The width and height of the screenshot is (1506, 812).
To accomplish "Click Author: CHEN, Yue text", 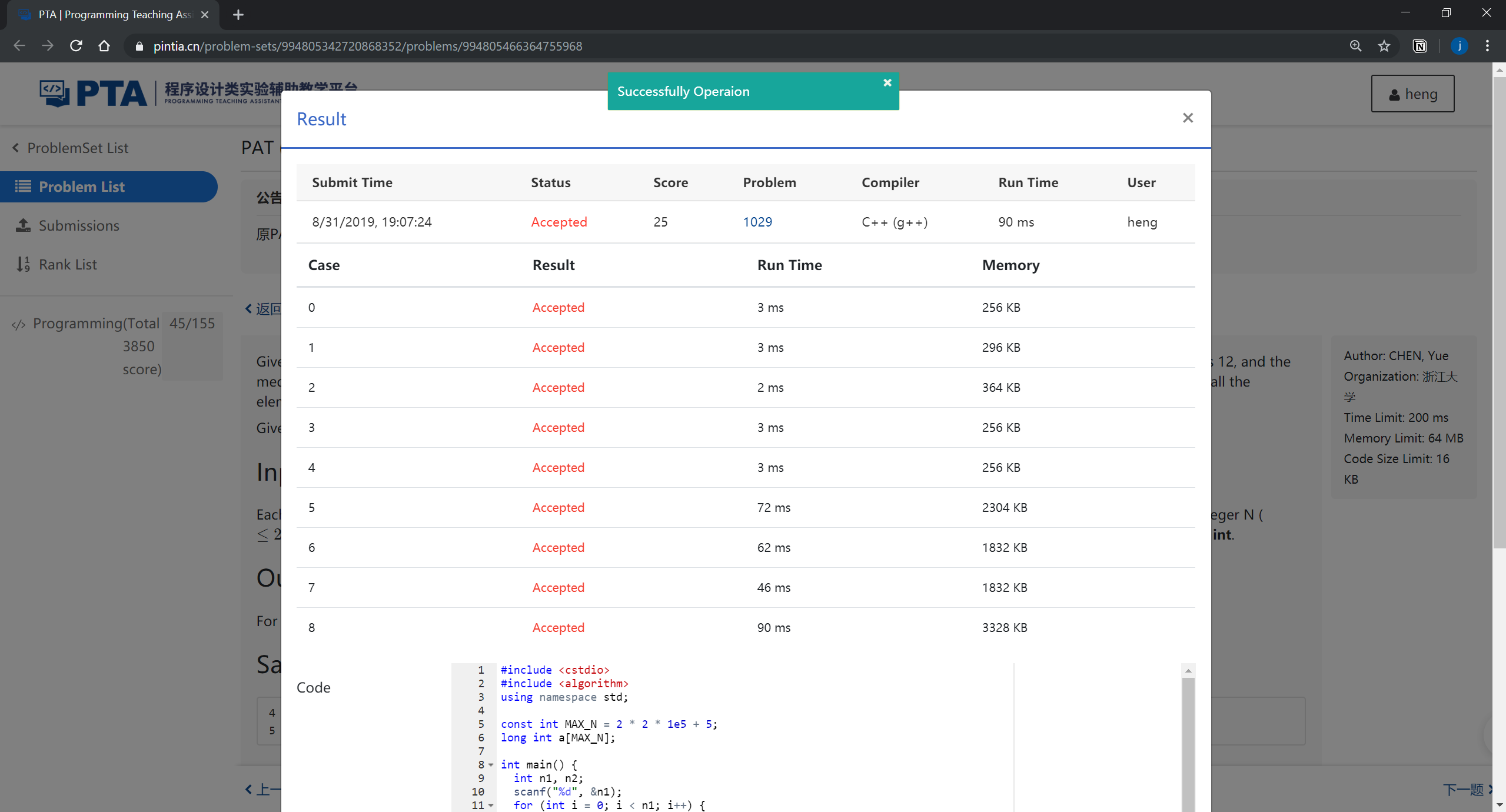I will [x=1395, y=355].
